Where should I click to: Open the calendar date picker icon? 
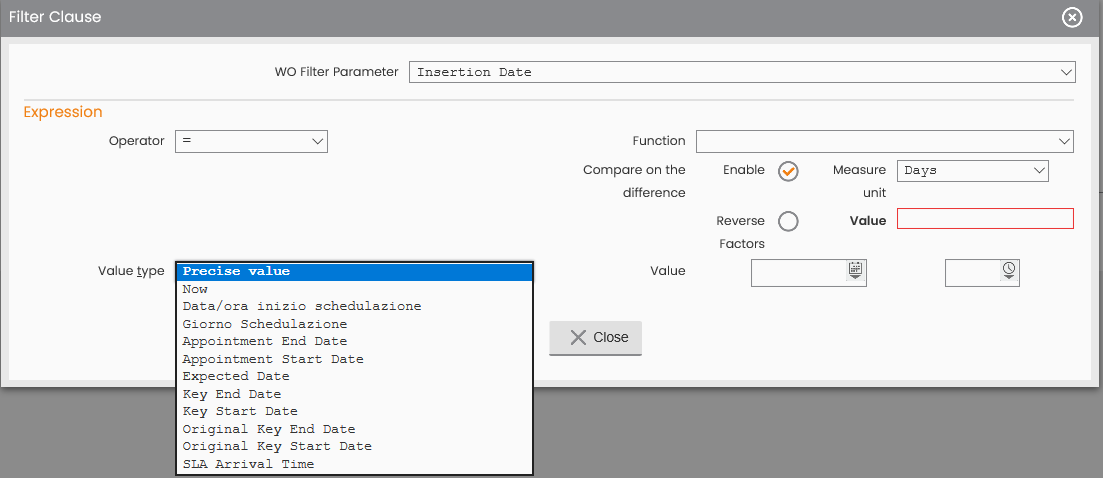[x=855, y=270]
